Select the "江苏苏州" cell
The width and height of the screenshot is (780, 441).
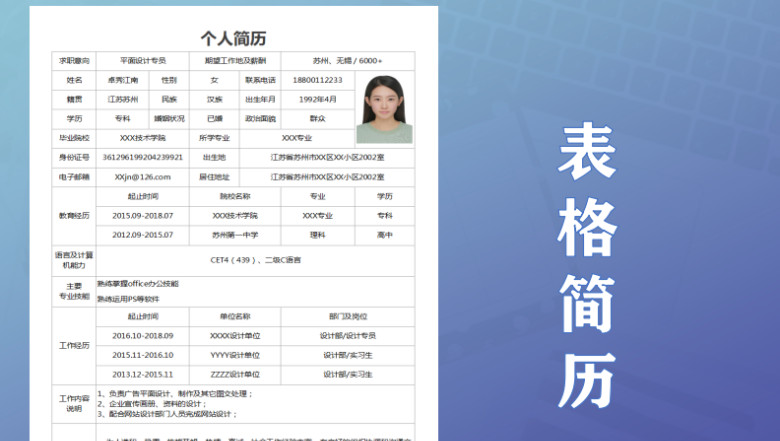click(123, 99)
